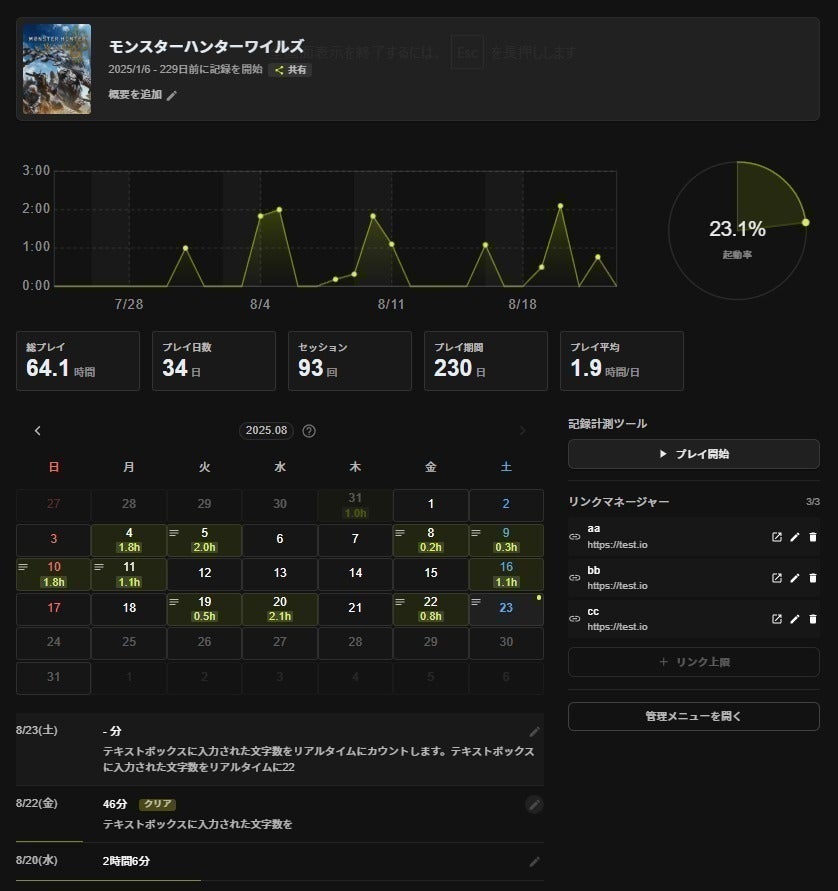Click the 8/20 (水) record entry row
This screenshot has width=838, height=891.
(x=280, y=861)
